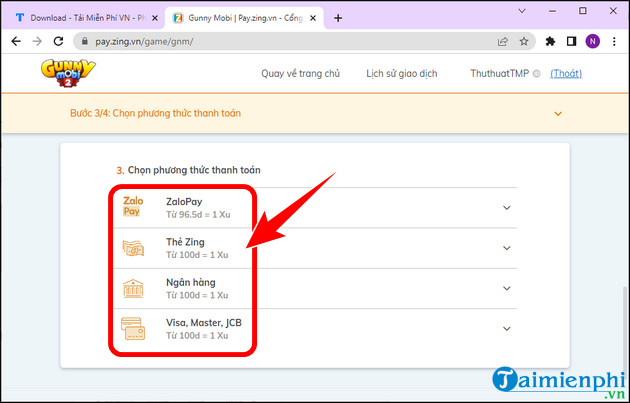Maximize the browser window
This screenshot has height=403, width=630.
coord(583,11)
